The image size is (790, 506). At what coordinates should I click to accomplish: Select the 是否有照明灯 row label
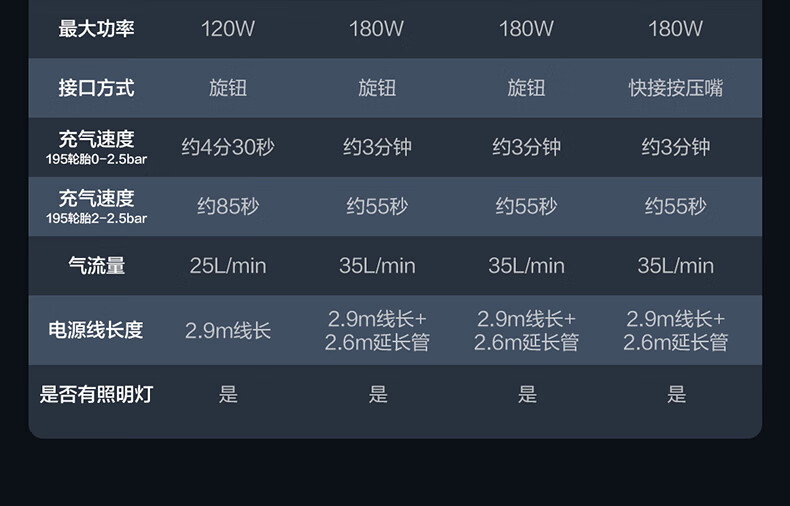pos(96,394)
